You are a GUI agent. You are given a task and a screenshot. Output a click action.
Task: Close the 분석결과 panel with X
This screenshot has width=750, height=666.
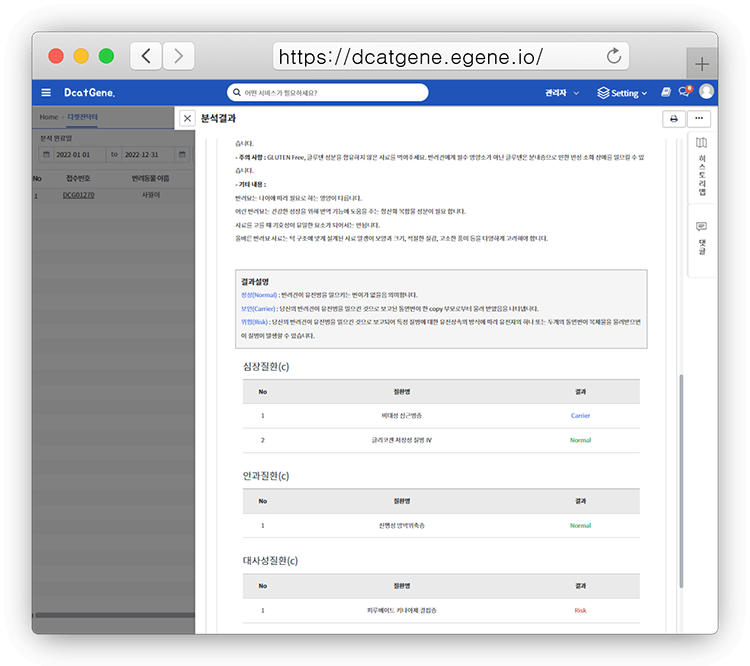187,118
